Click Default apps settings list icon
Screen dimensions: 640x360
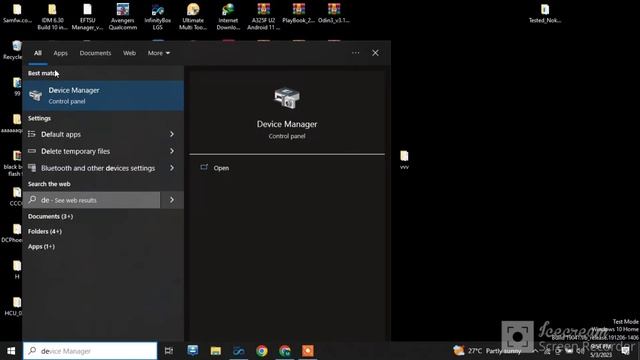[x=32, y=134]
